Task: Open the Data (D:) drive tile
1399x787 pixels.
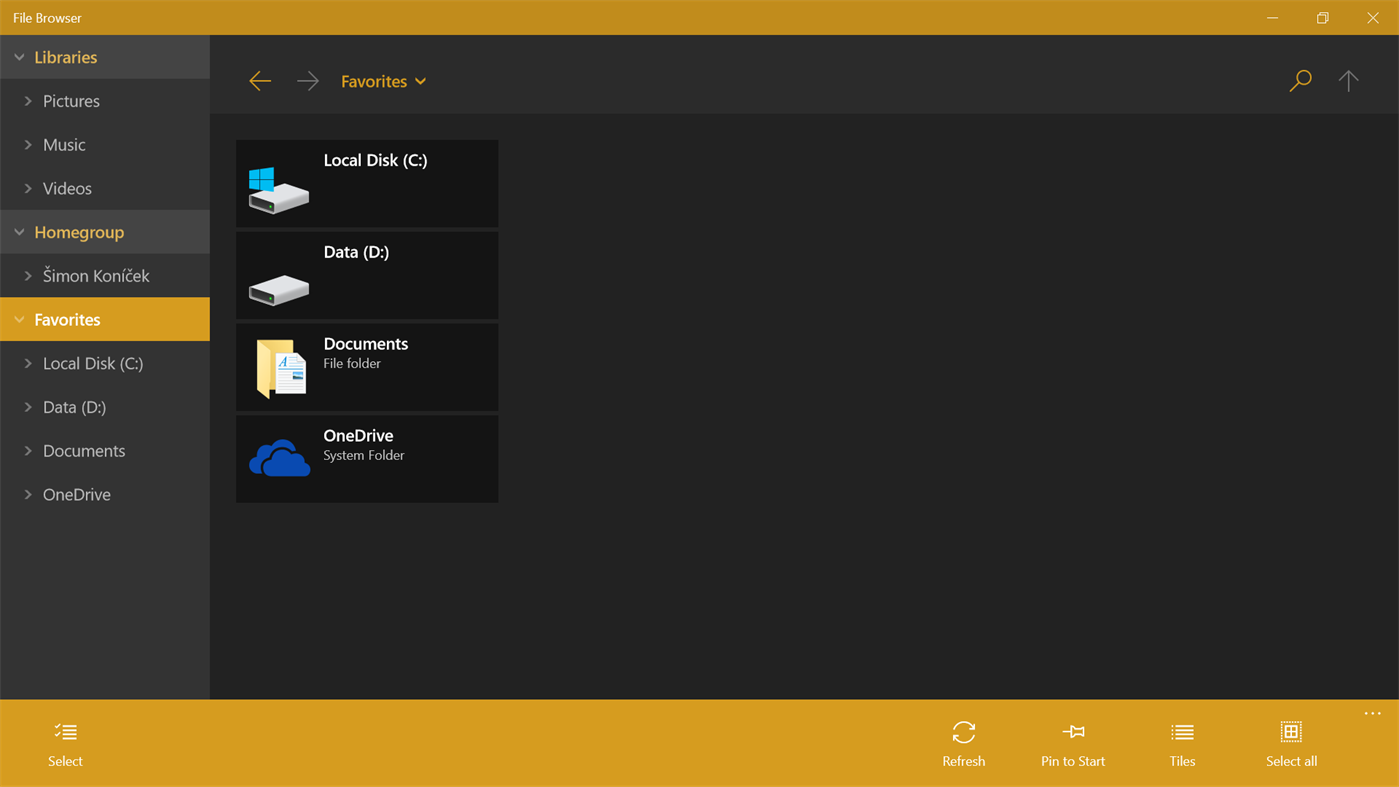Action: (366, 274)
